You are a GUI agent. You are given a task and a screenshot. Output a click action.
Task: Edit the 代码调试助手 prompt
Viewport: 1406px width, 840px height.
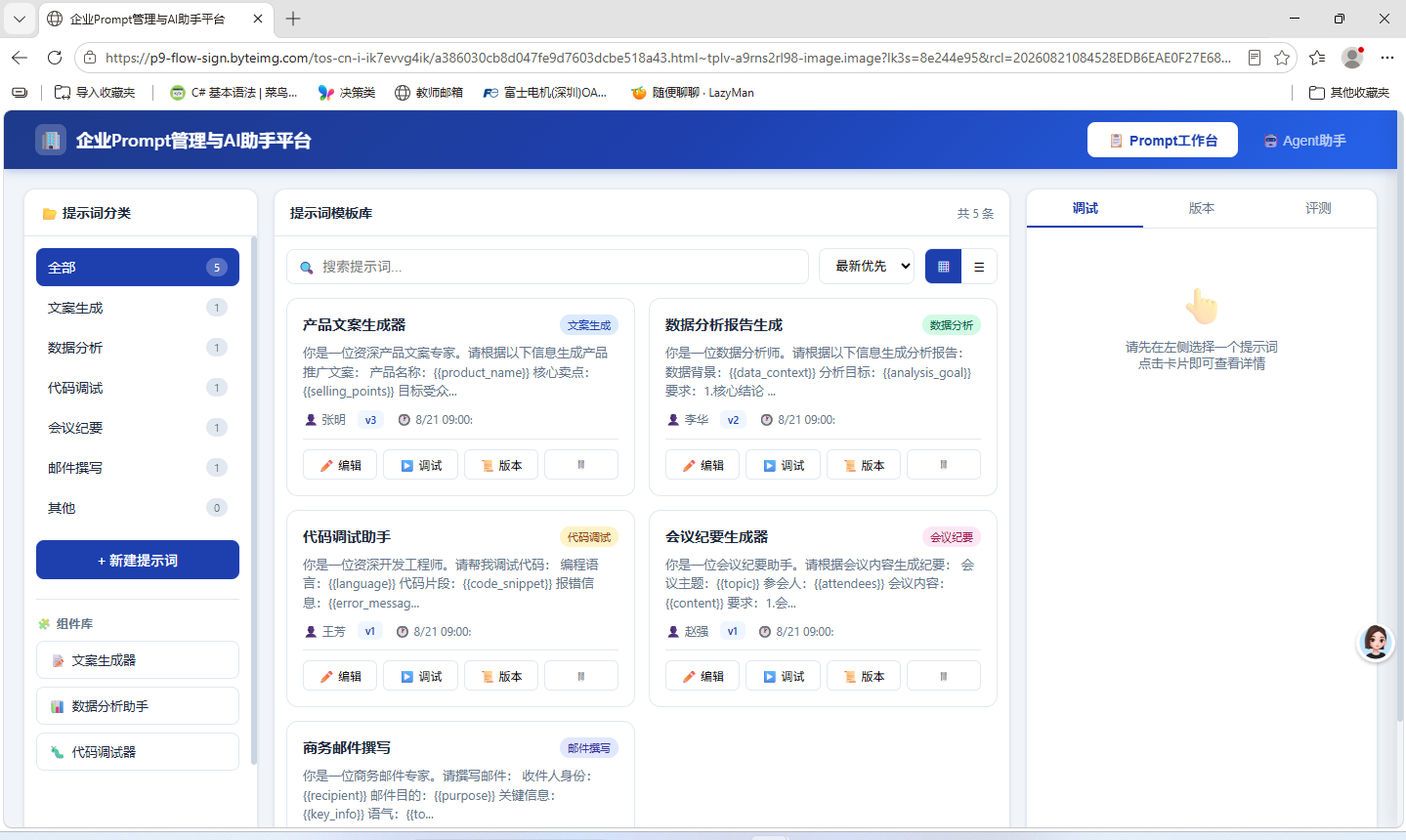tap(340, 676)
